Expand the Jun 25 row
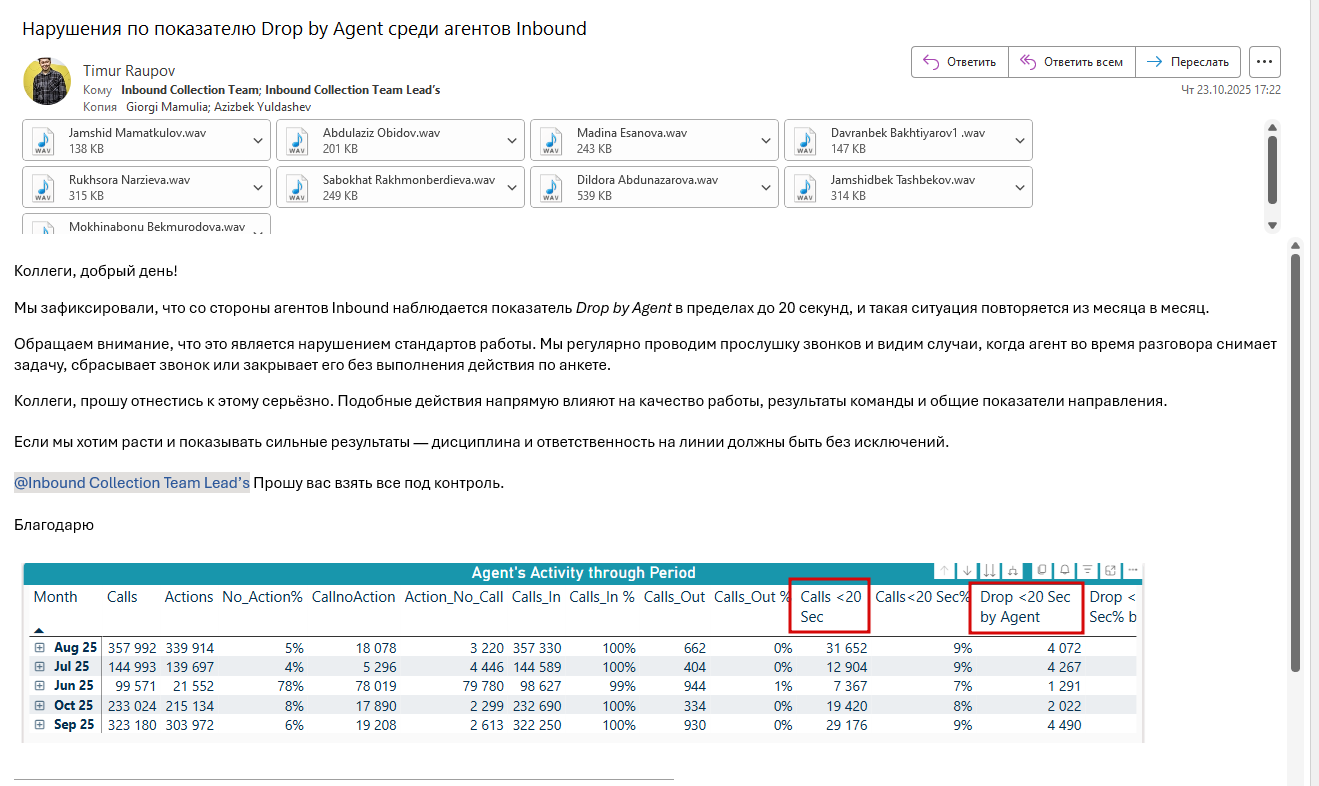1319x786 pixels. (x=40, y=686)
